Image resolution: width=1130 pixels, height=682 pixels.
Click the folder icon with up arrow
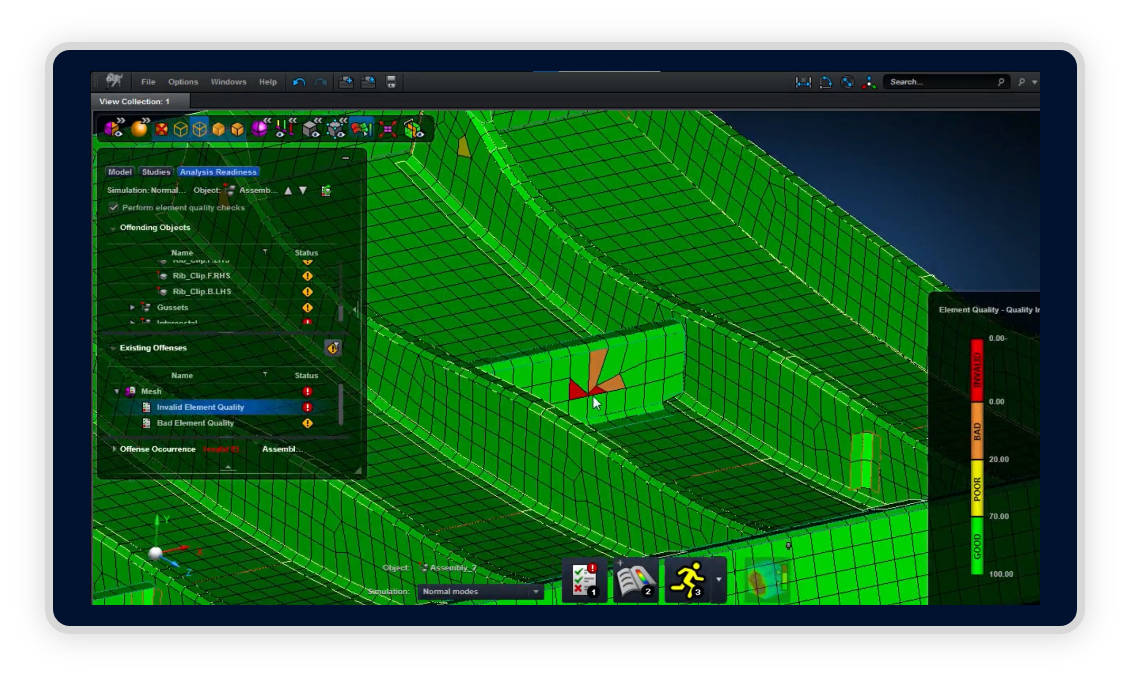(x=368, y=82)
